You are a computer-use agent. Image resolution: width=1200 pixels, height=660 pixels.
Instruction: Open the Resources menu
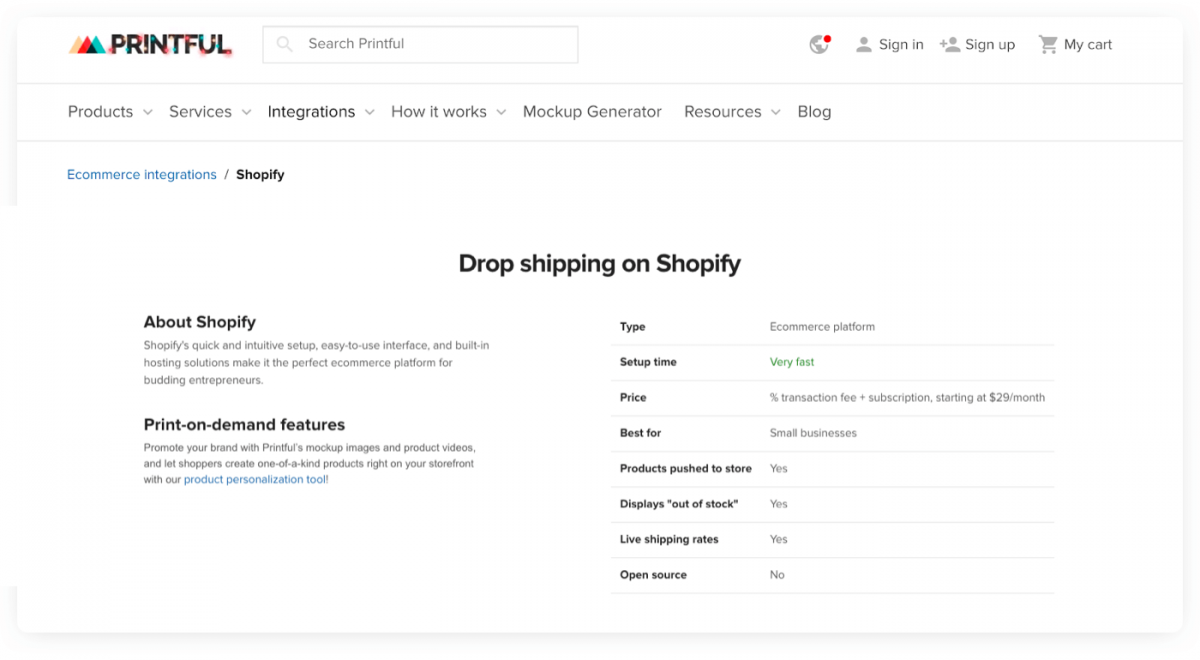click(x=723, y=112)
